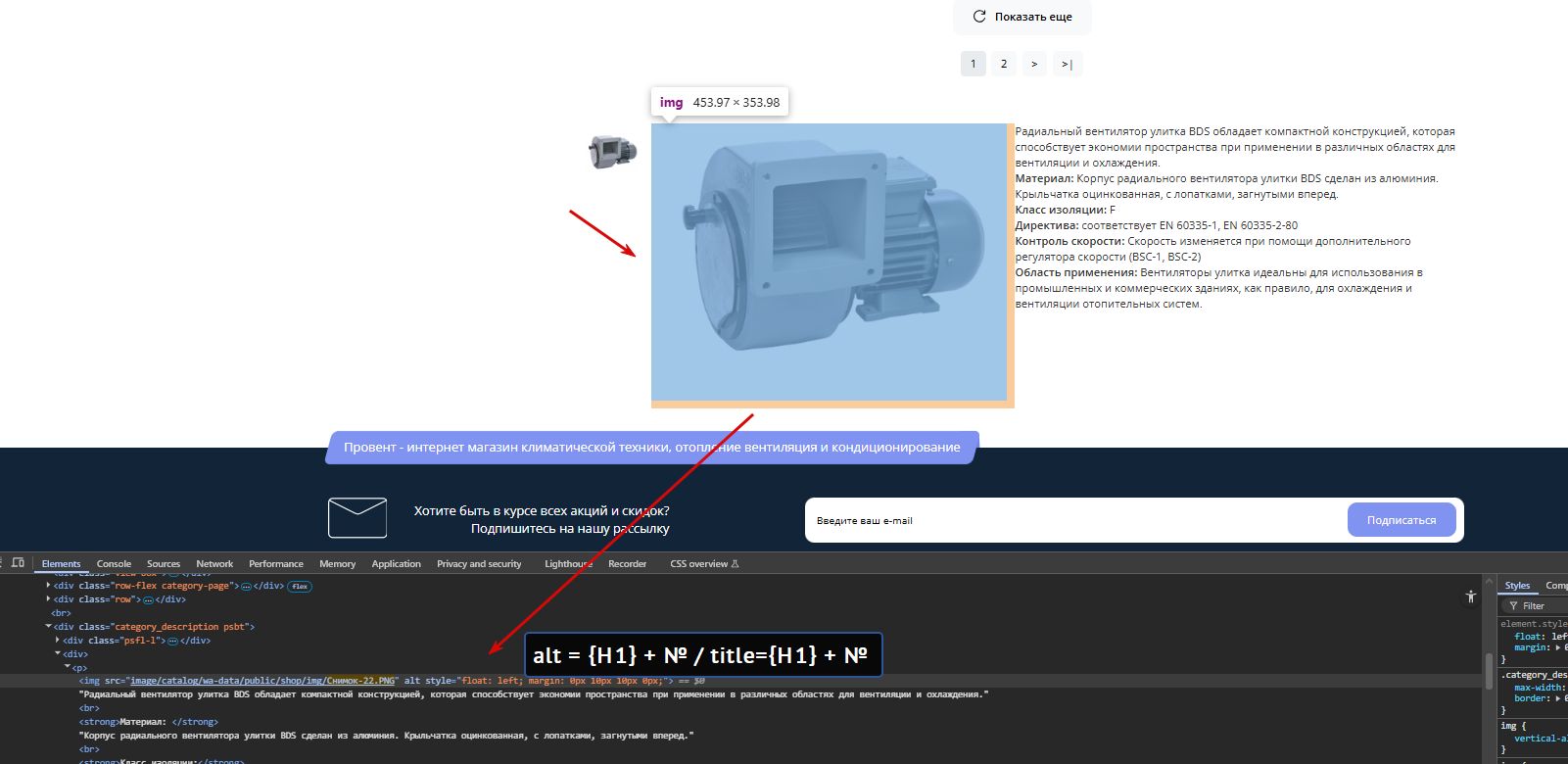Click the email input field Введите ваш e-mail
Image resolution: width=1568 pixels, height=764 pixels.
coord(1075,520)
